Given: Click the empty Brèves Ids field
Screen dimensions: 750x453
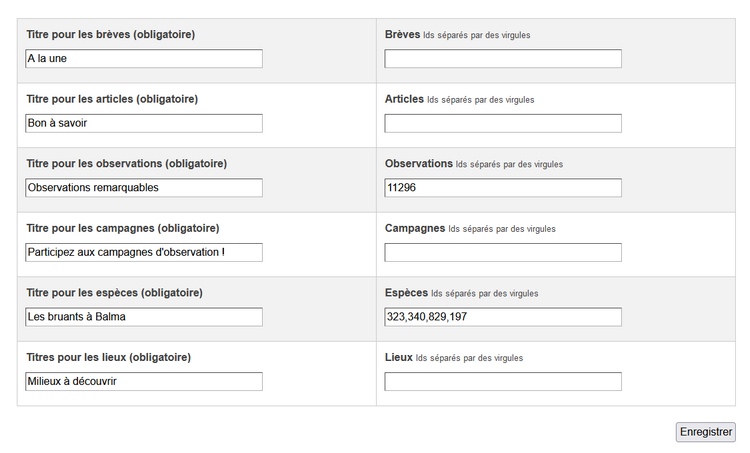Looking at the screenshot, I should click(503, 59).
